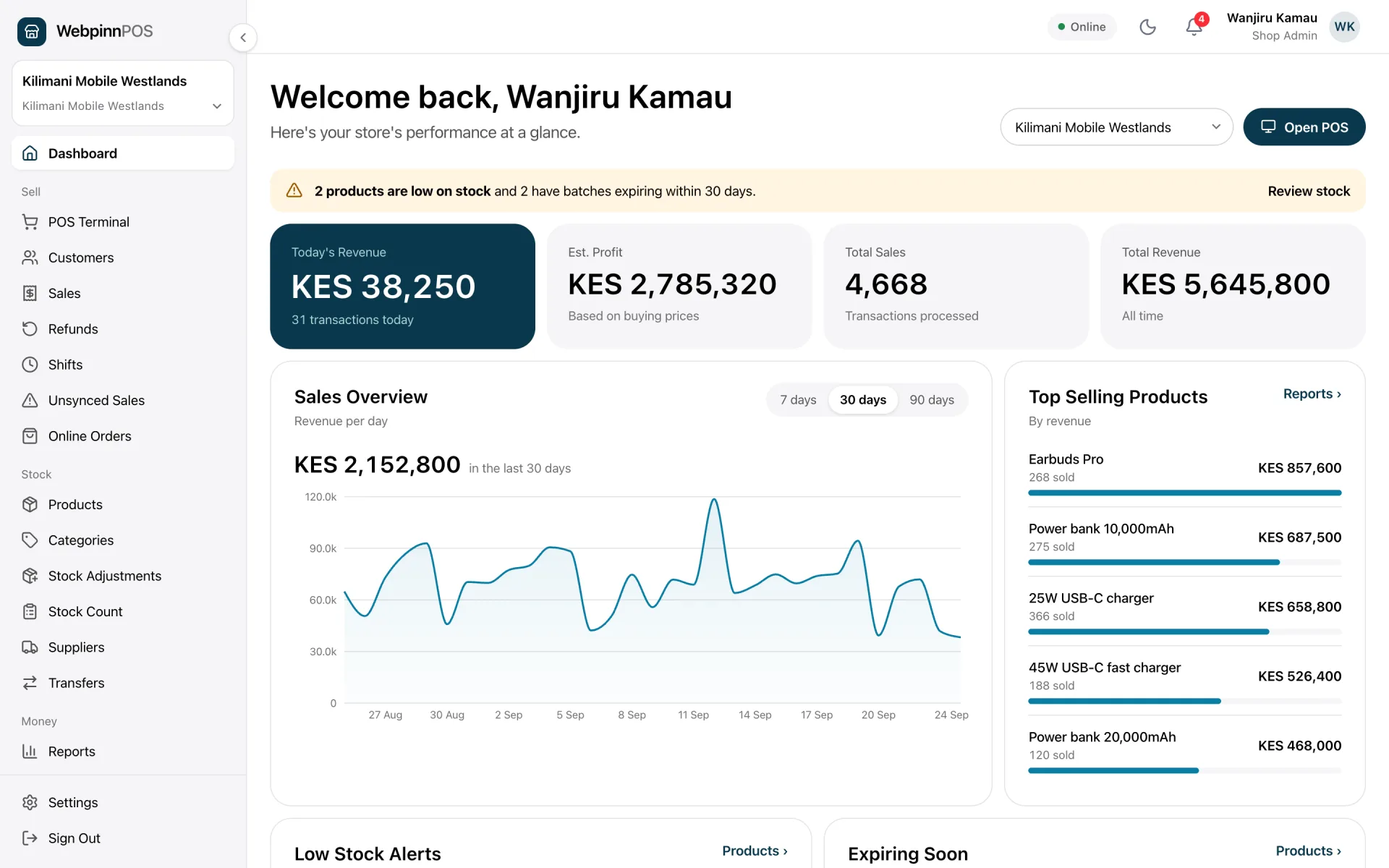Collapse the sidebar with the chevron button
The width and height of the screenshot is (1389, 868).
point(243,38)
